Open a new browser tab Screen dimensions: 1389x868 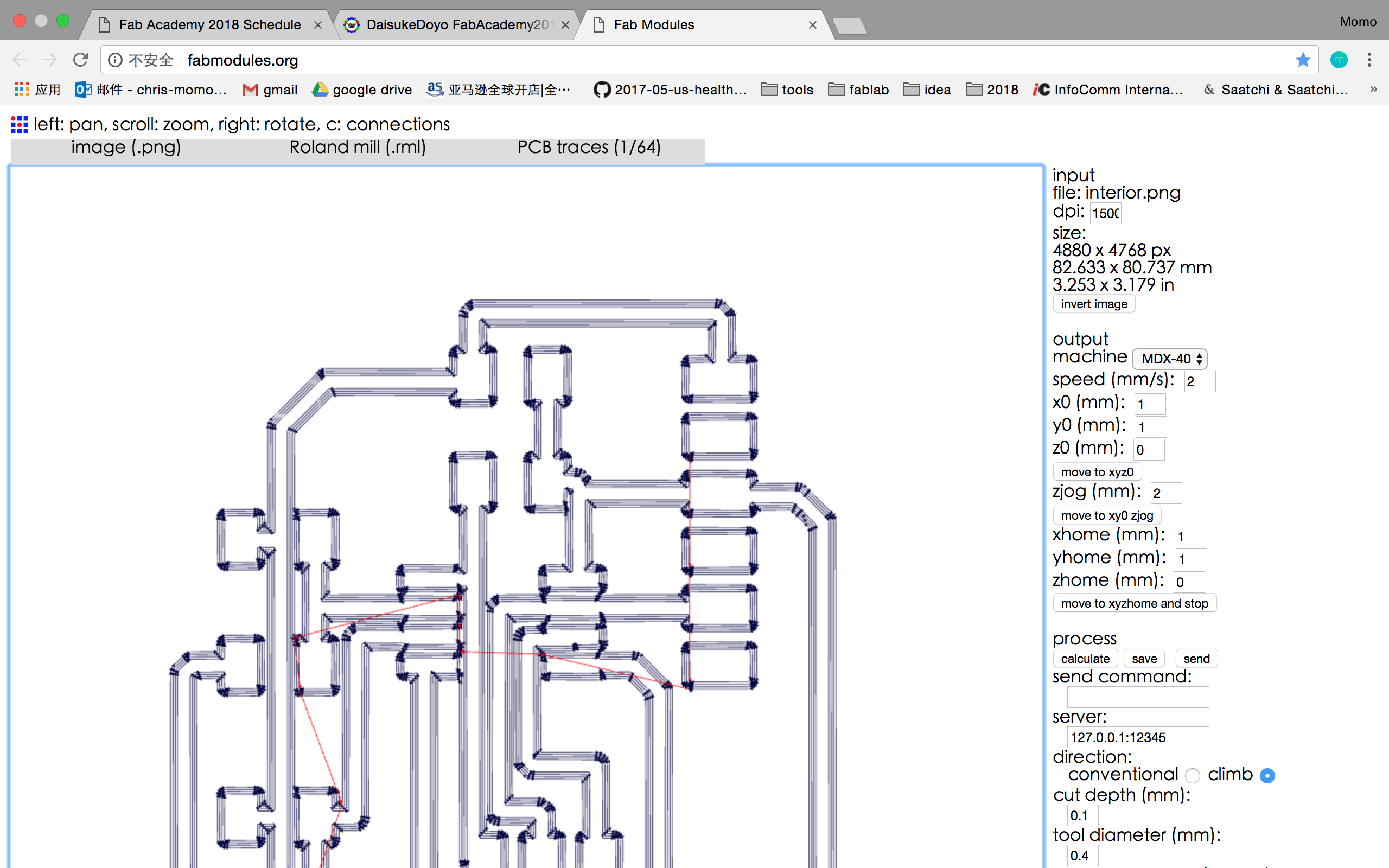click(850, 26)
